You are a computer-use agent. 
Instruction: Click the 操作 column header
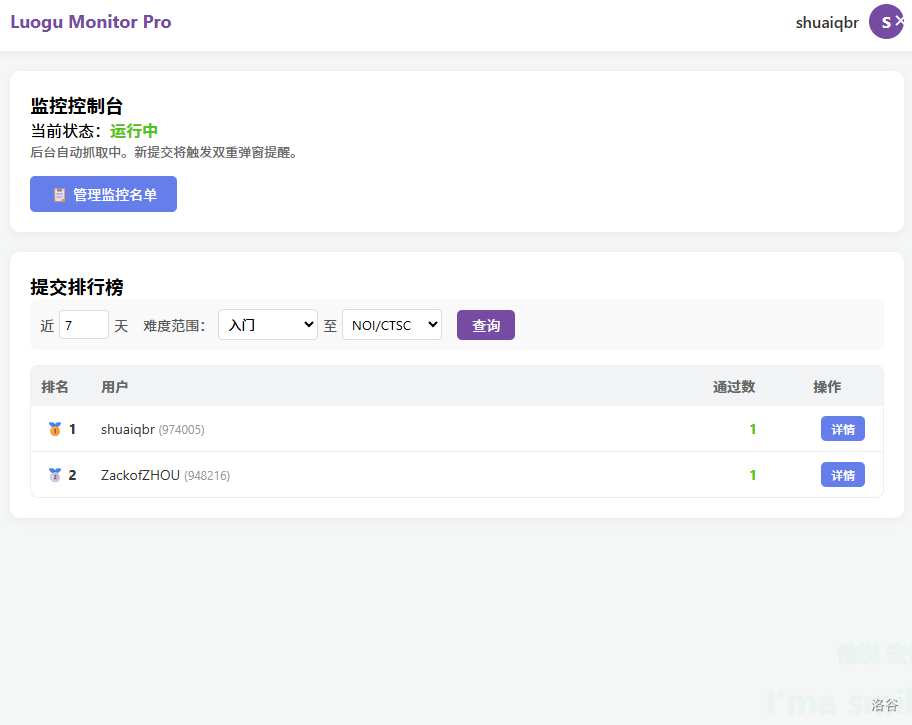click(826, 387)
